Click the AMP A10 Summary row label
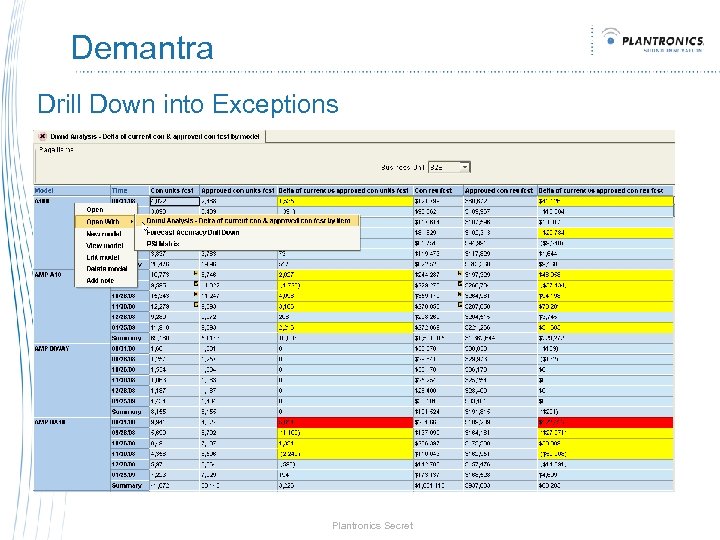This screenshot has height=540, width=720. (130, 338)
